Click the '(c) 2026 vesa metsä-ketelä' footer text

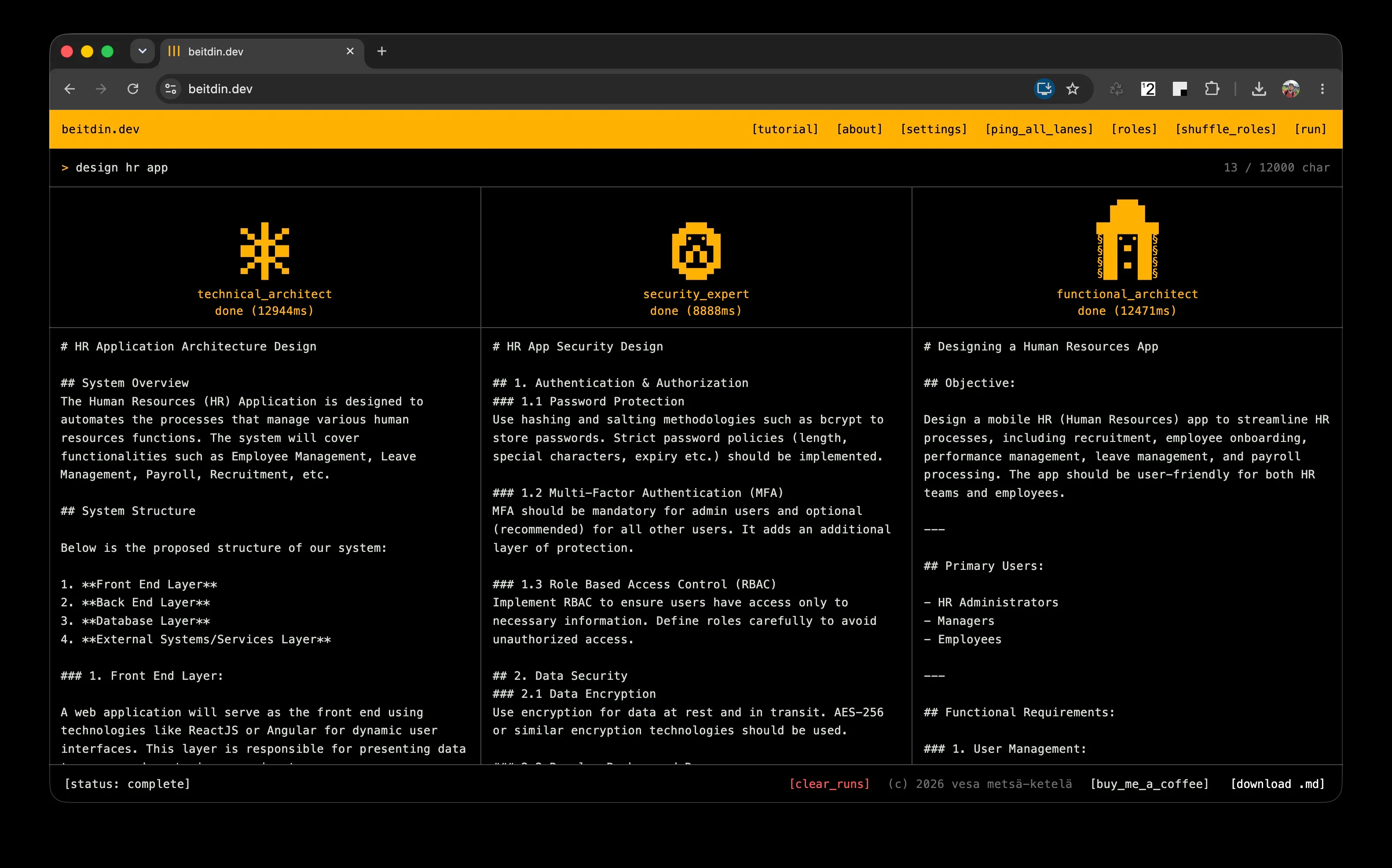coord(980,784)
